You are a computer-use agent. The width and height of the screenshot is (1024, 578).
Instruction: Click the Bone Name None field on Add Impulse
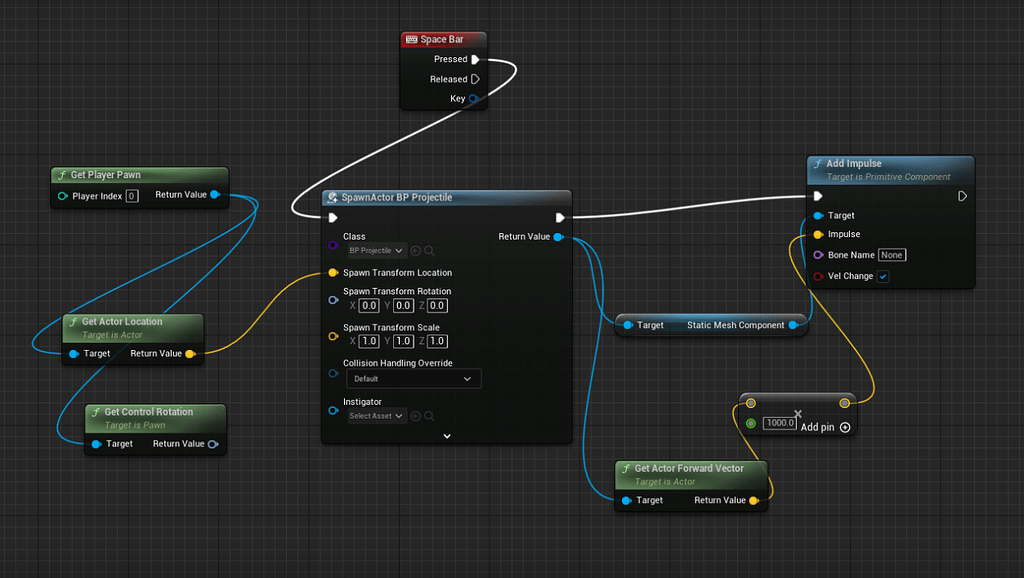(891, 255)
